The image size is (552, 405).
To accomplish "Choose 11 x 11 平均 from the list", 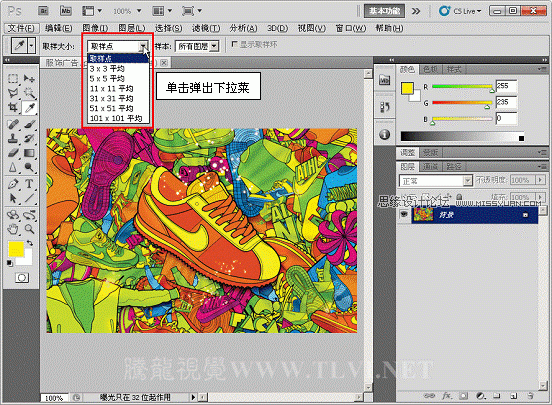I will tap(118, 88).
